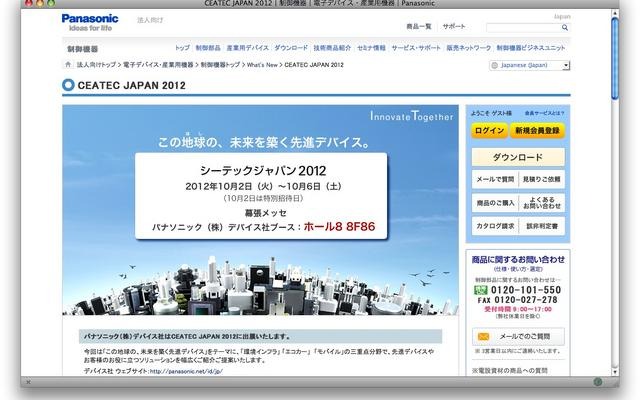
Task: Click the CEATEC city banner image
Action: click(x=260, y=210)
